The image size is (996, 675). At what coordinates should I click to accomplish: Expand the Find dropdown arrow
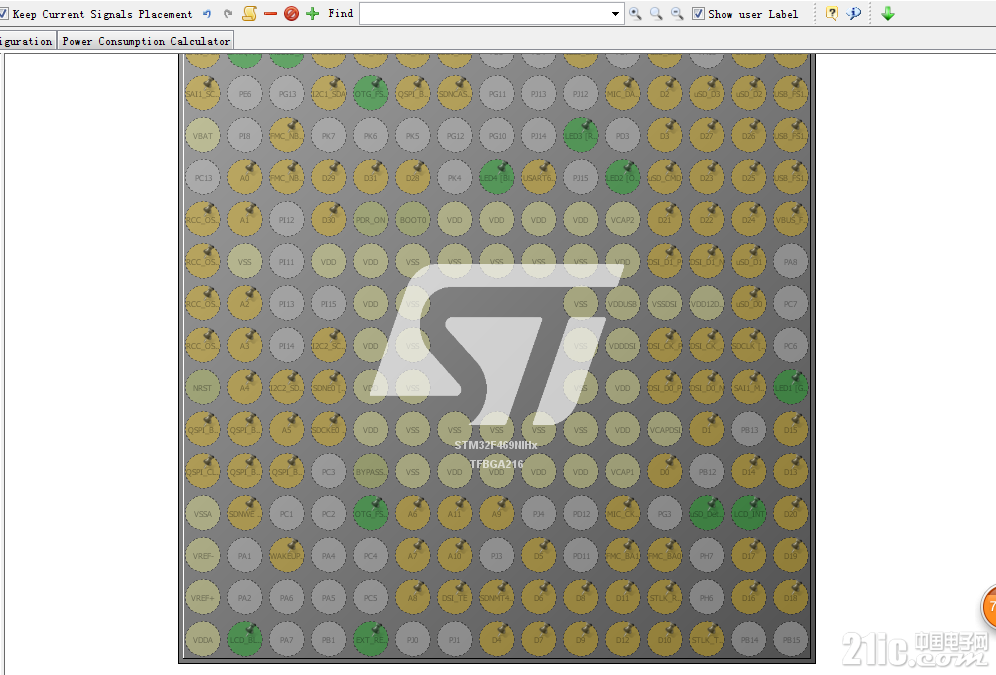[x=615, y=13]
